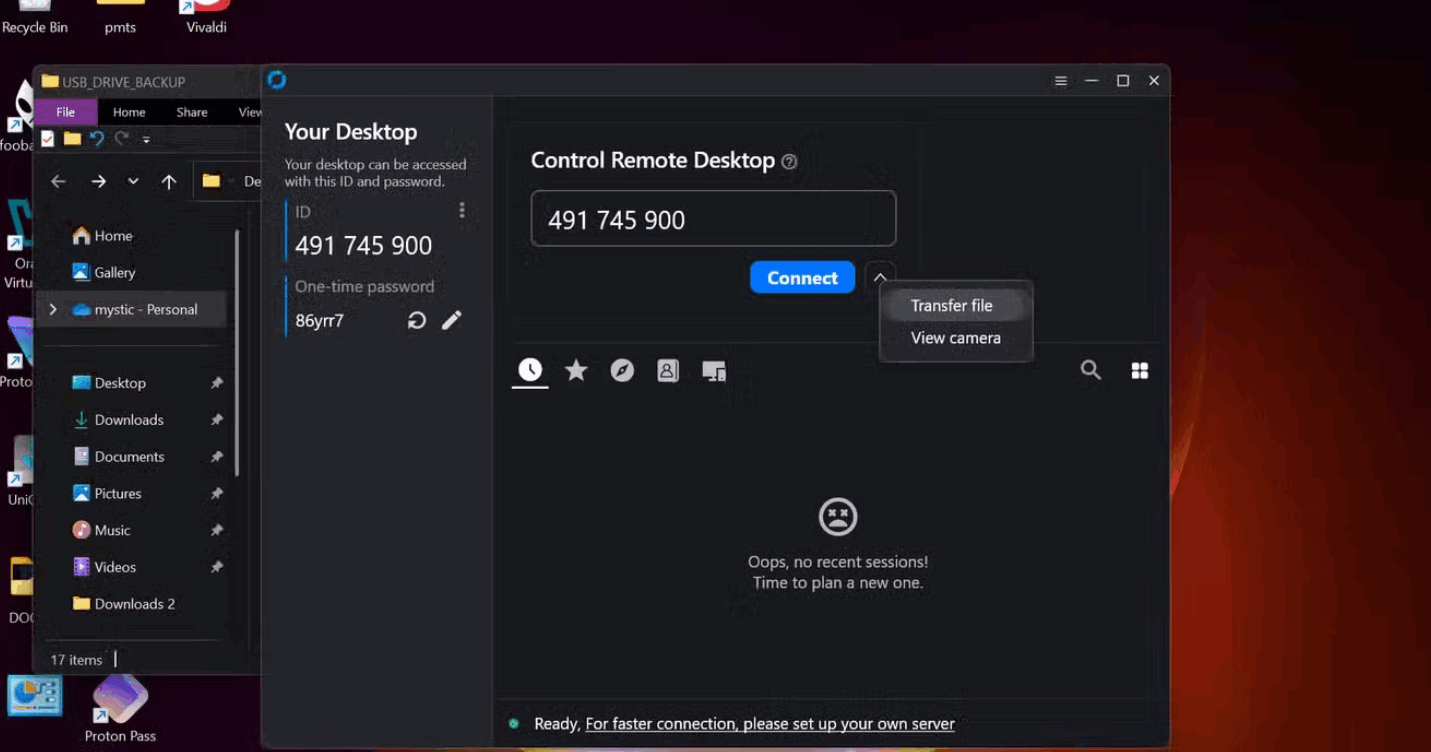
Task: Switch to grid view layout
Action: coord(1139,371)
